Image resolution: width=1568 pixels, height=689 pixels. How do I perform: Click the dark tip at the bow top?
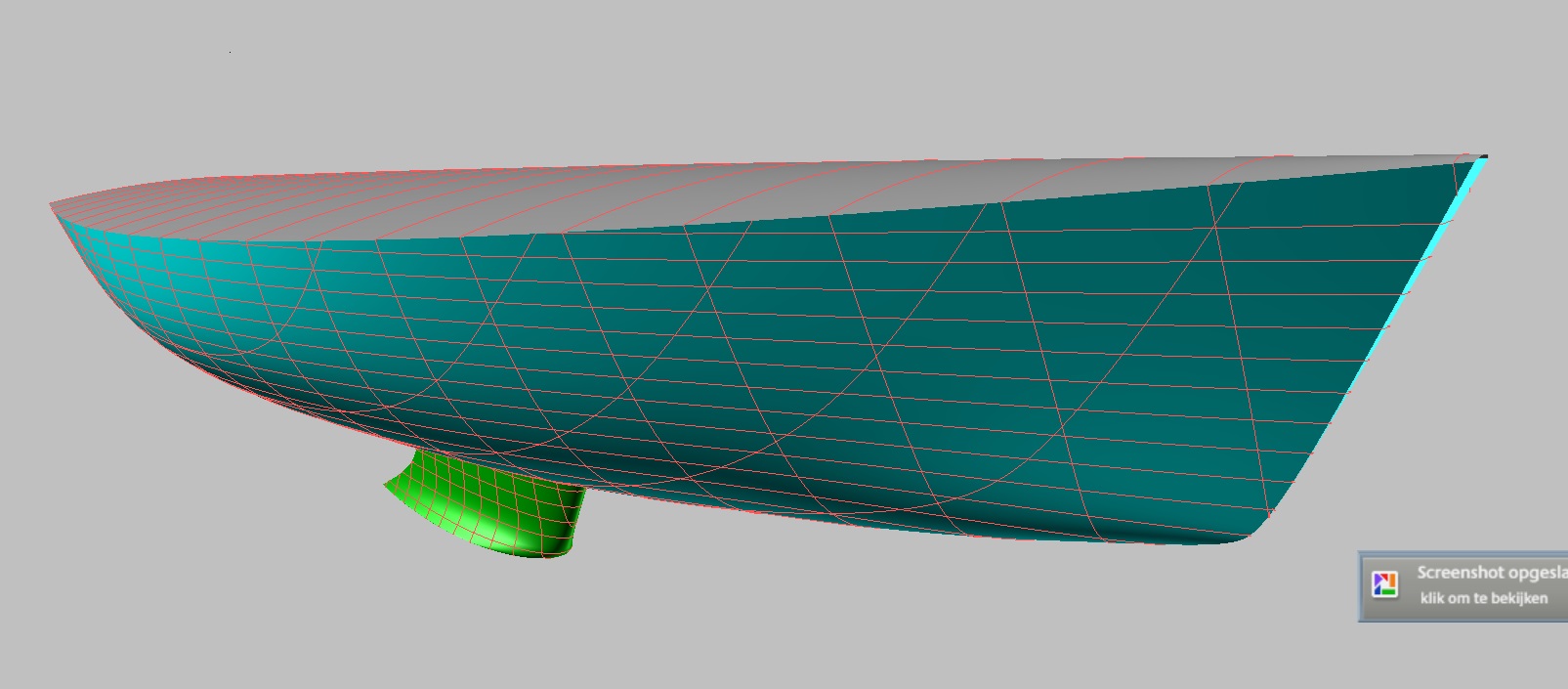point(1483,156)
